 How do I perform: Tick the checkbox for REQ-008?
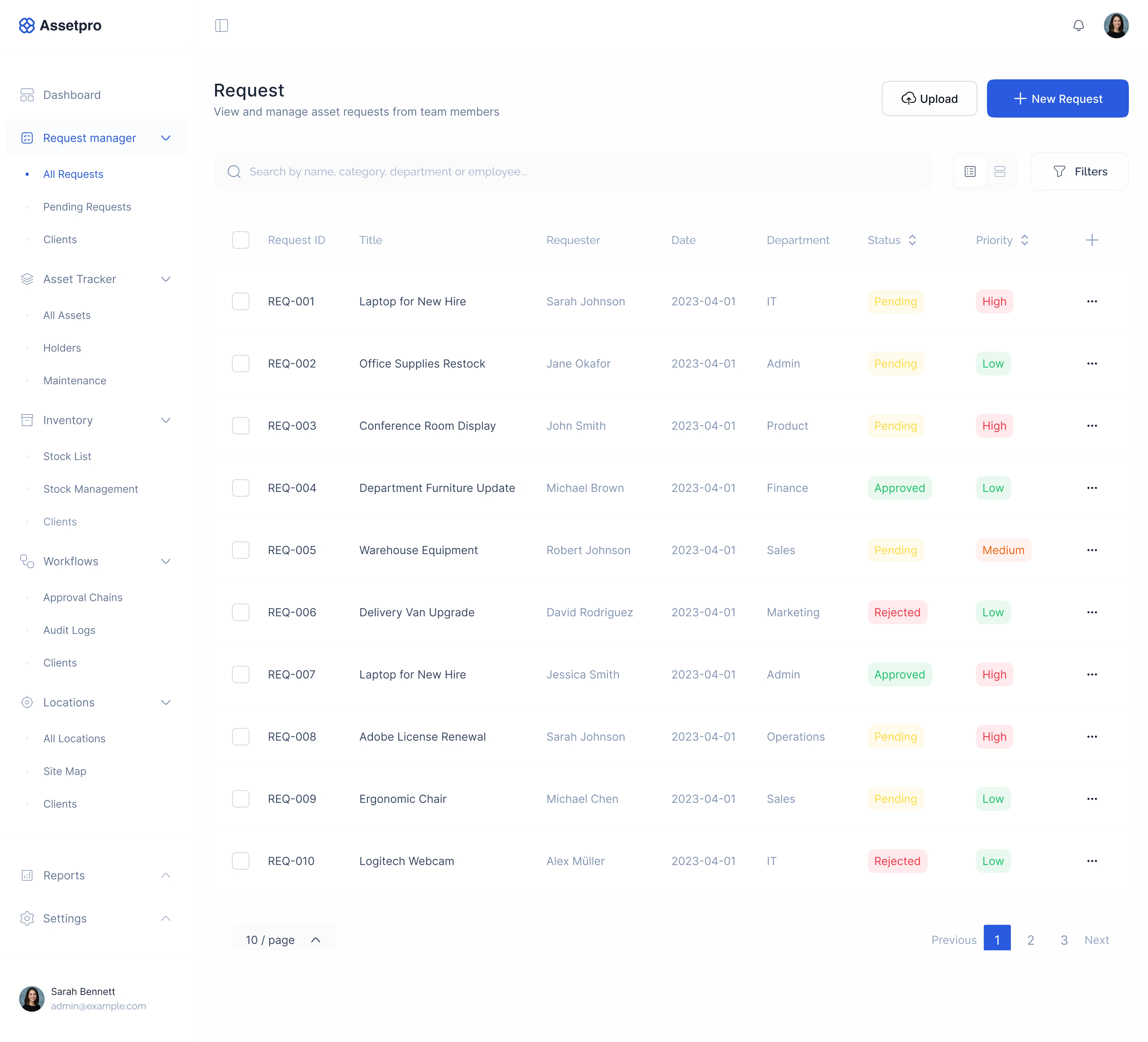point(240,737)
